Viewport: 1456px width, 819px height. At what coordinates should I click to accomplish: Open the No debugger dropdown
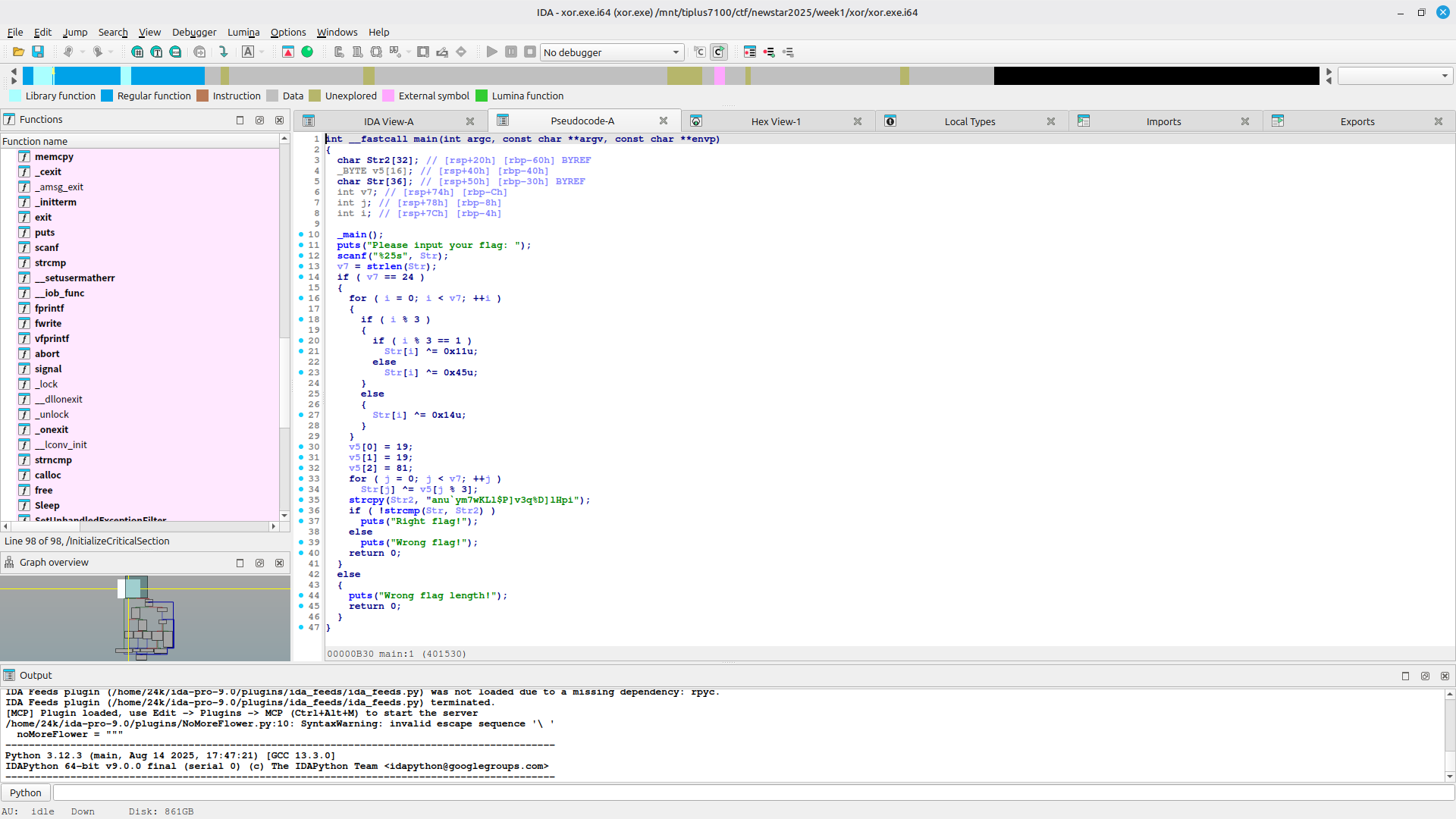pos(611,52)
